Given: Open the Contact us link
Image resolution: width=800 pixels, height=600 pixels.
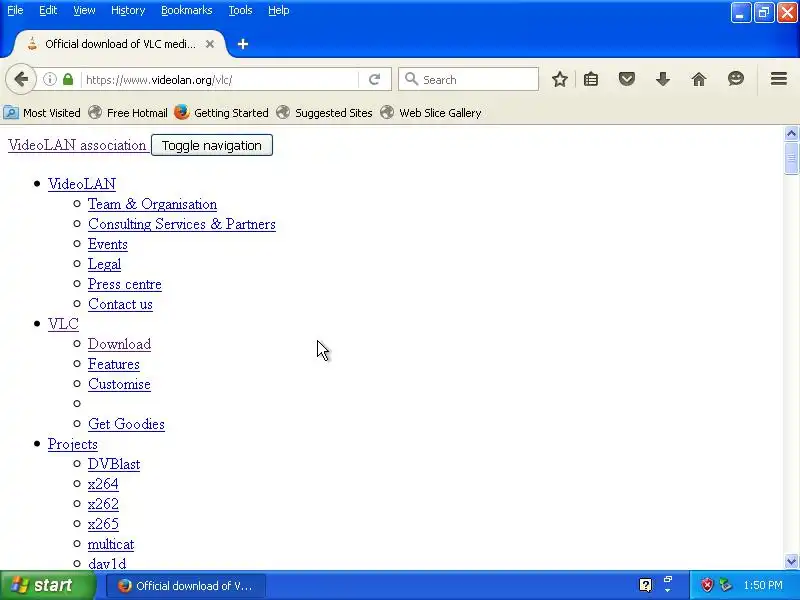Looking at the screenshot, I should (x=120, y=304).
